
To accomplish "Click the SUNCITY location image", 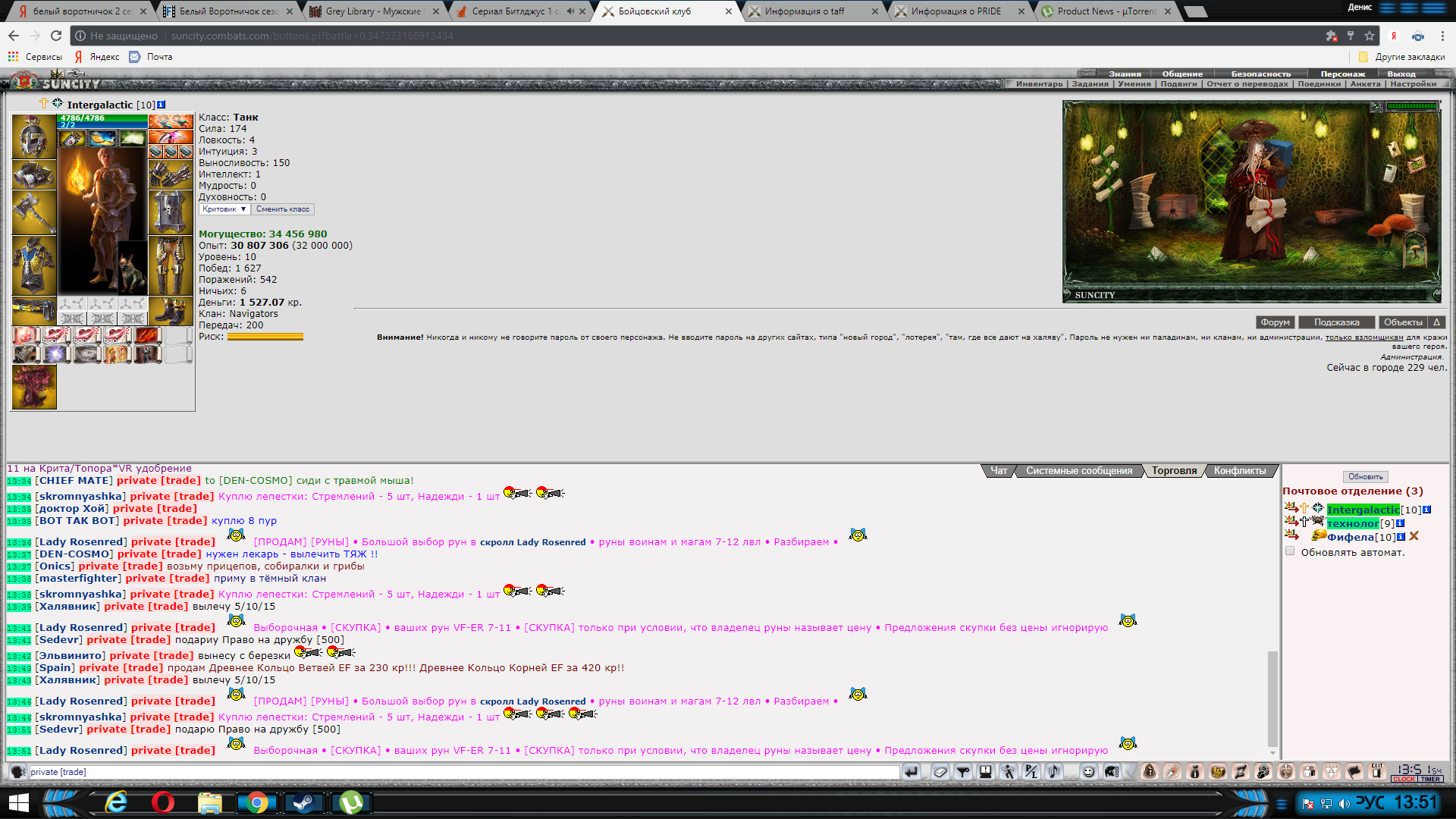I will [x=1251, y=202].
